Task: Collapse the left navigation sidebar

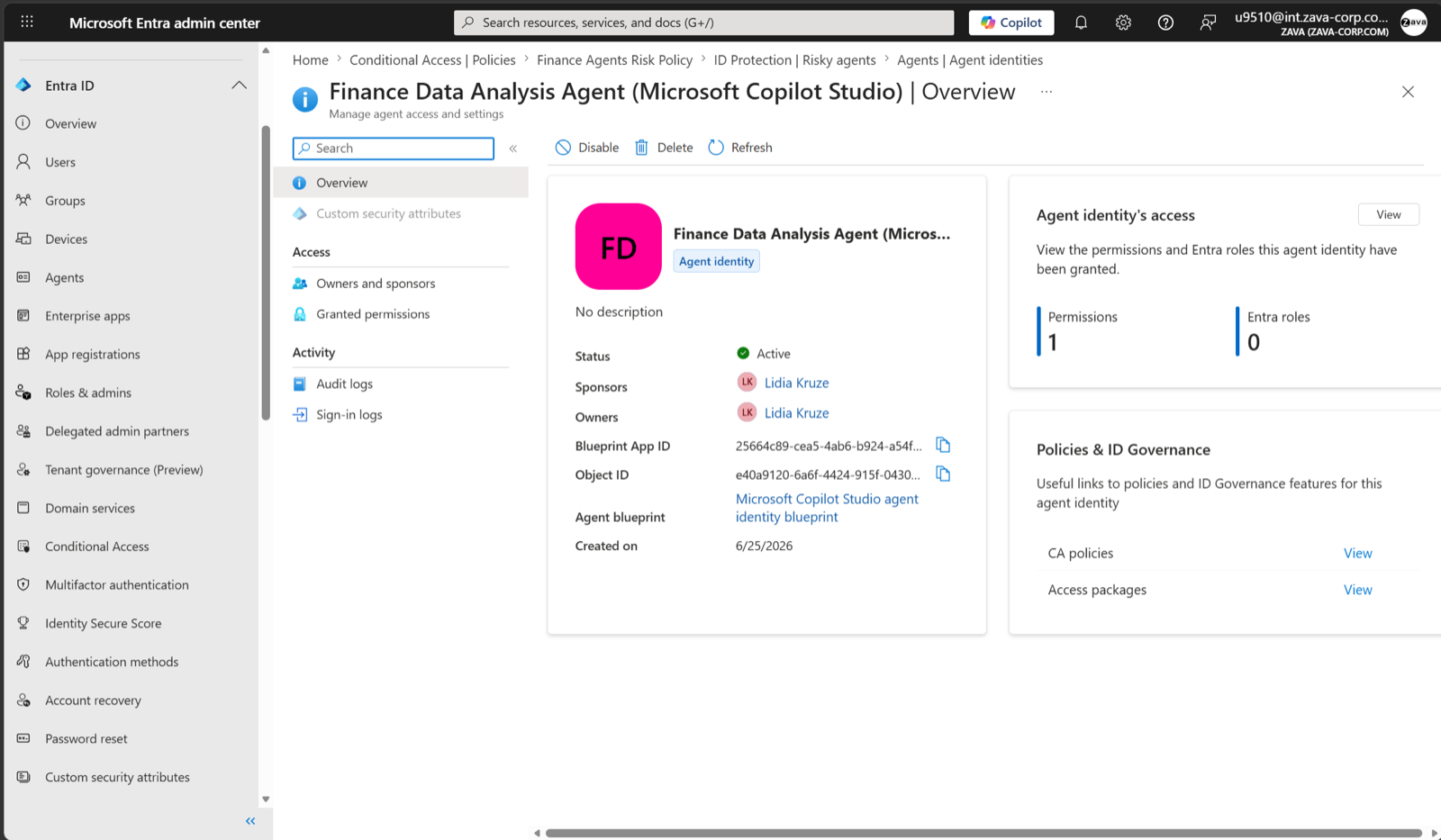Action: 250,821
